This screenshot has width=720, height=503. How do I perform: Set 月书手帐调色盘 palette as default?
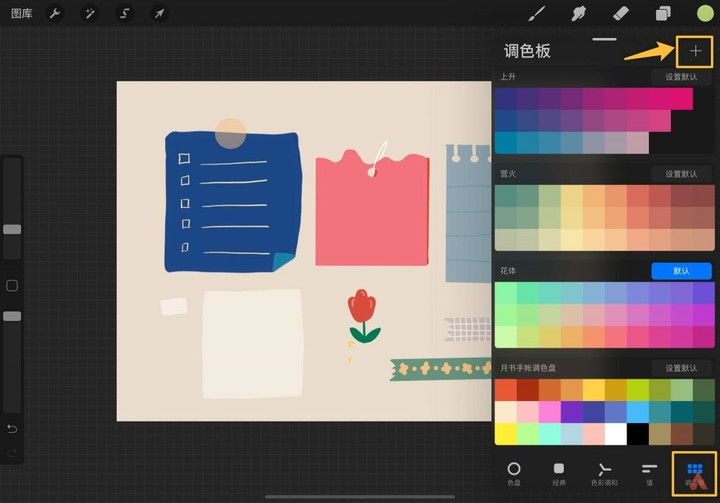point(681,368)
